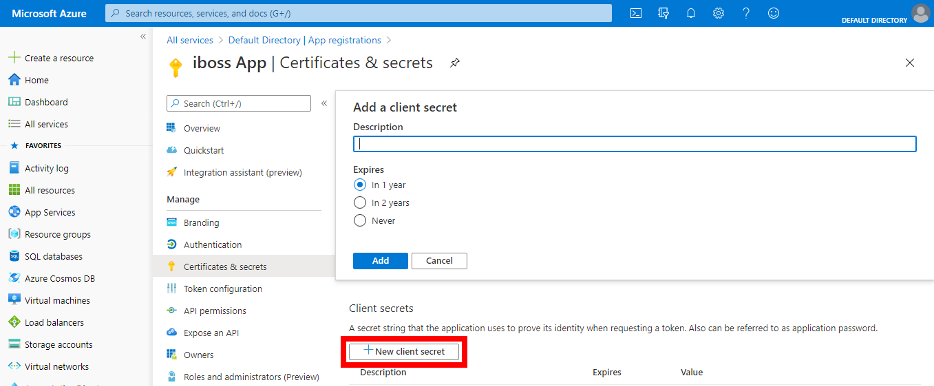934x386 pixels.
Task: Open Token configuration
Action: point(214,288)
